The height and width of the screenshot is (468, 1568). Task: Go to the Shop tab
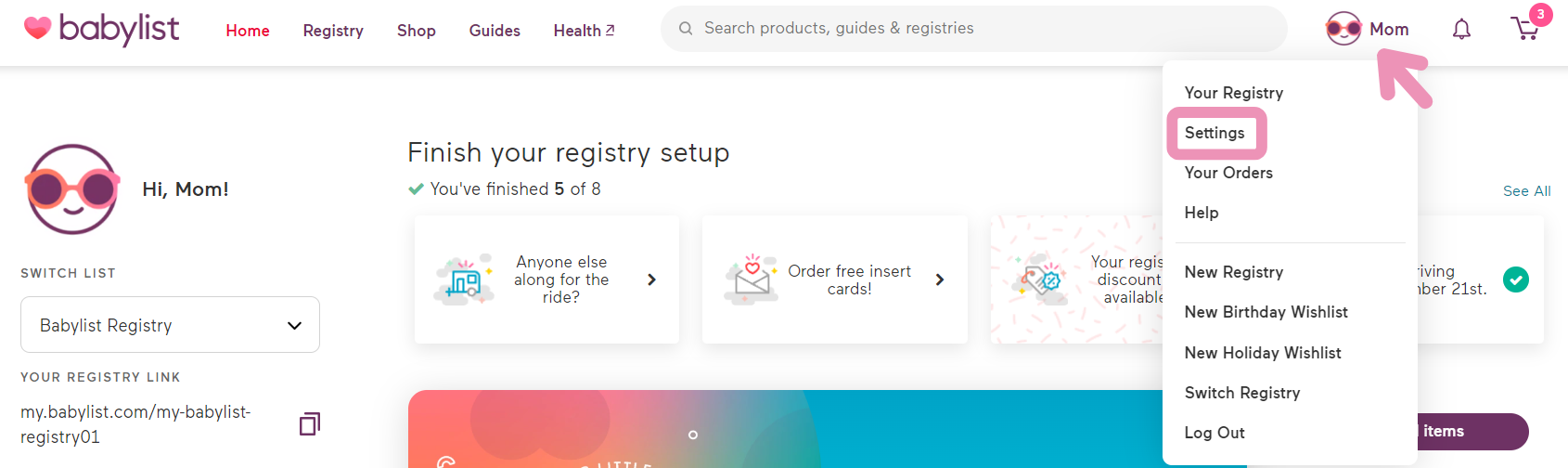tap(417, 31)
